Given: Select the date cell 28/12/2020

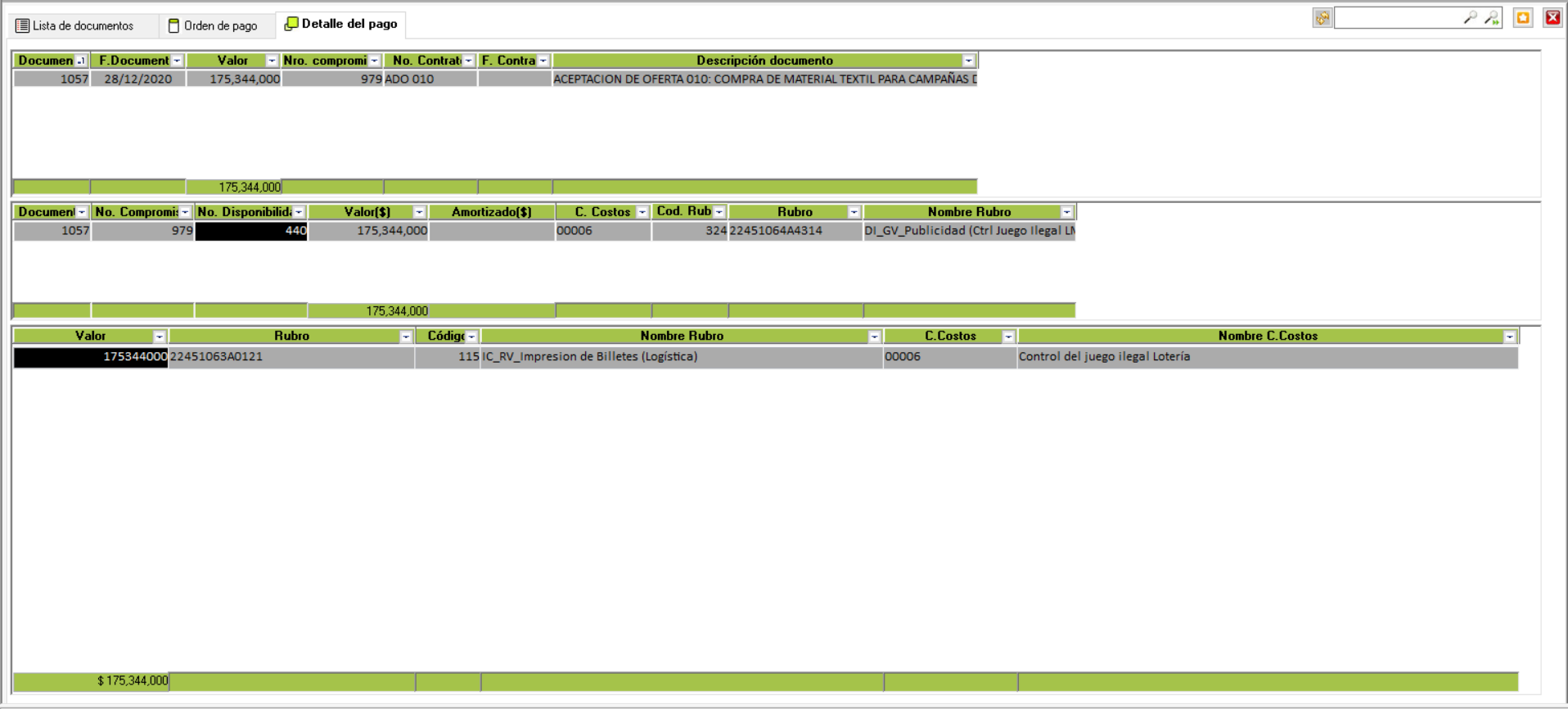Looking at the screenshot, I should click(x=138, y=79).
